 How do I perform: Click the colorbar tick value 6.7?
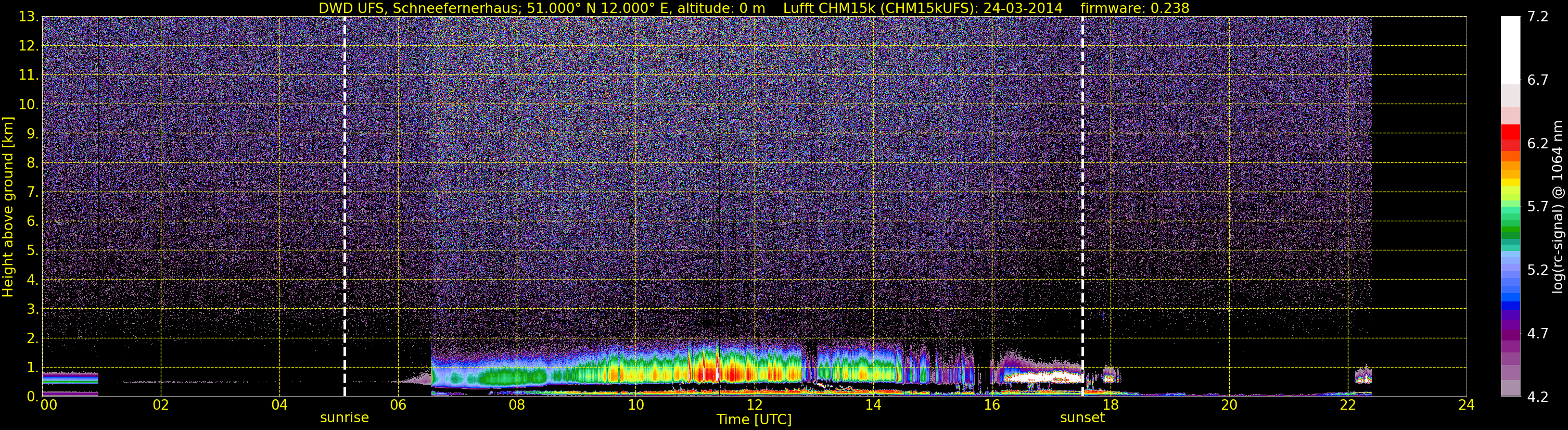click(x=1538, y=80)
